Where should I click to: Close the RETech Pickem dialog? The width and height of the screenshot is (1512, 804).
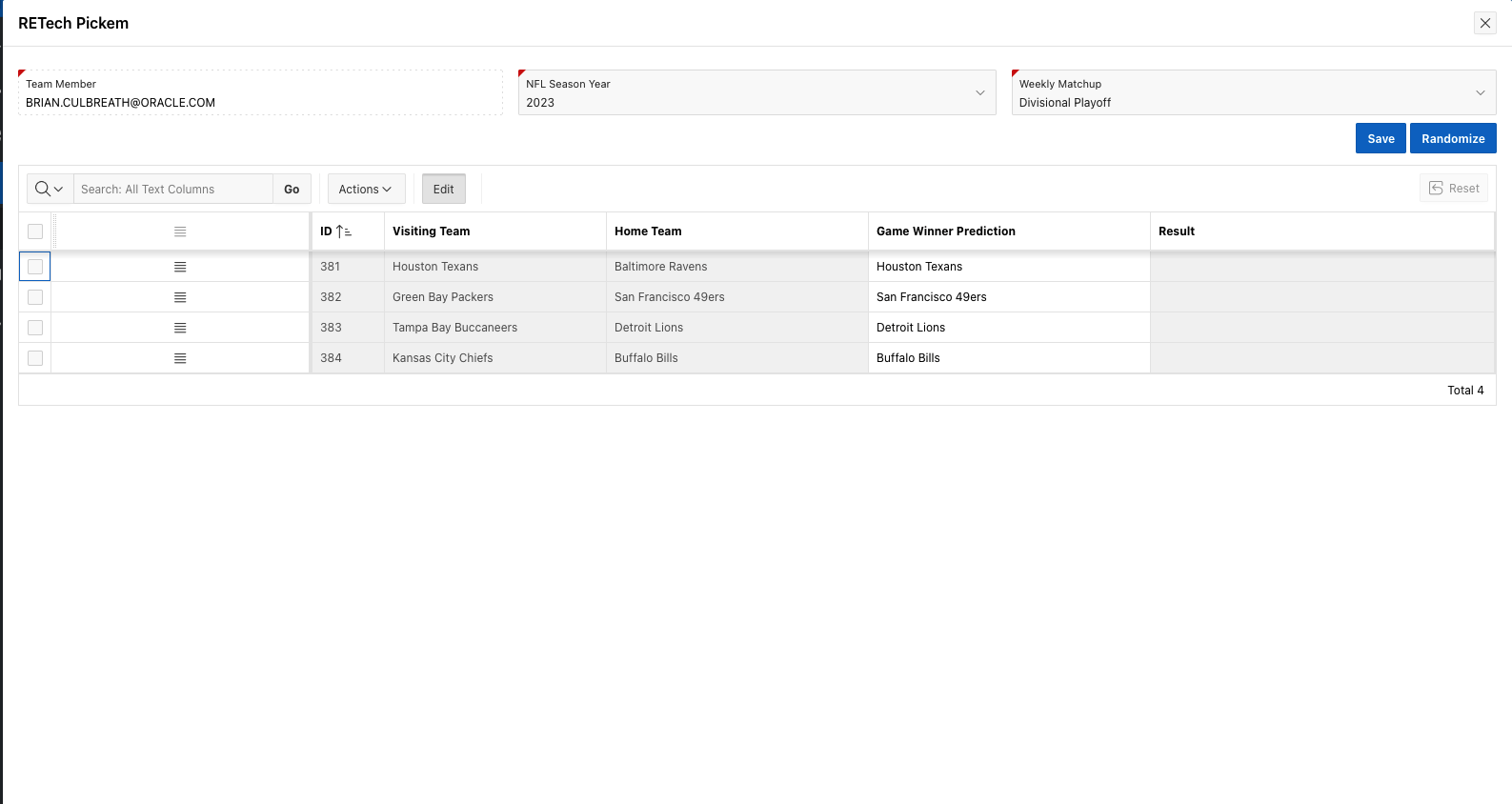[x=1484, y=23]
